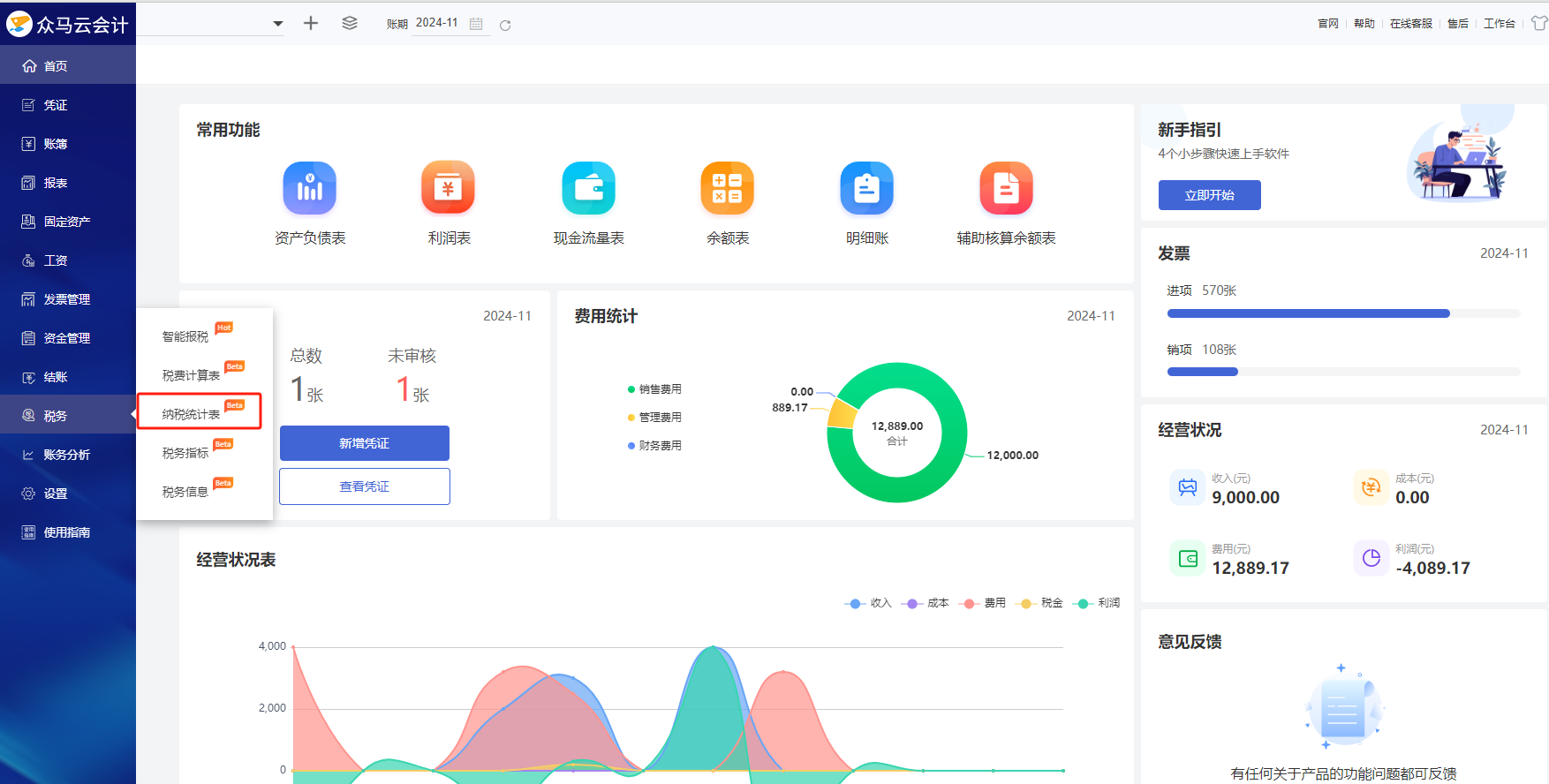Toggle 财务费用 legend in 费用统计
Image resolution: width=1549 pixels, height=784 pixels.
(x=654, y=446)
